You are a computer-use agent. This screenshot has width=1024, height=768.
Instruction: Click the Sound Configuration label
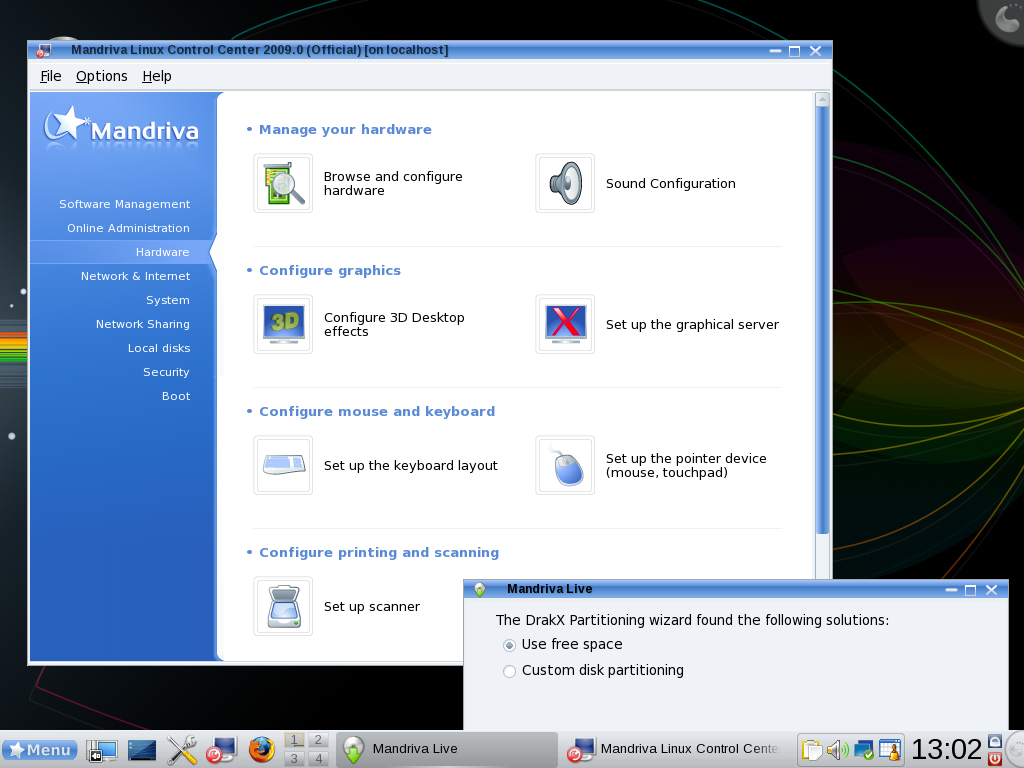671,184
